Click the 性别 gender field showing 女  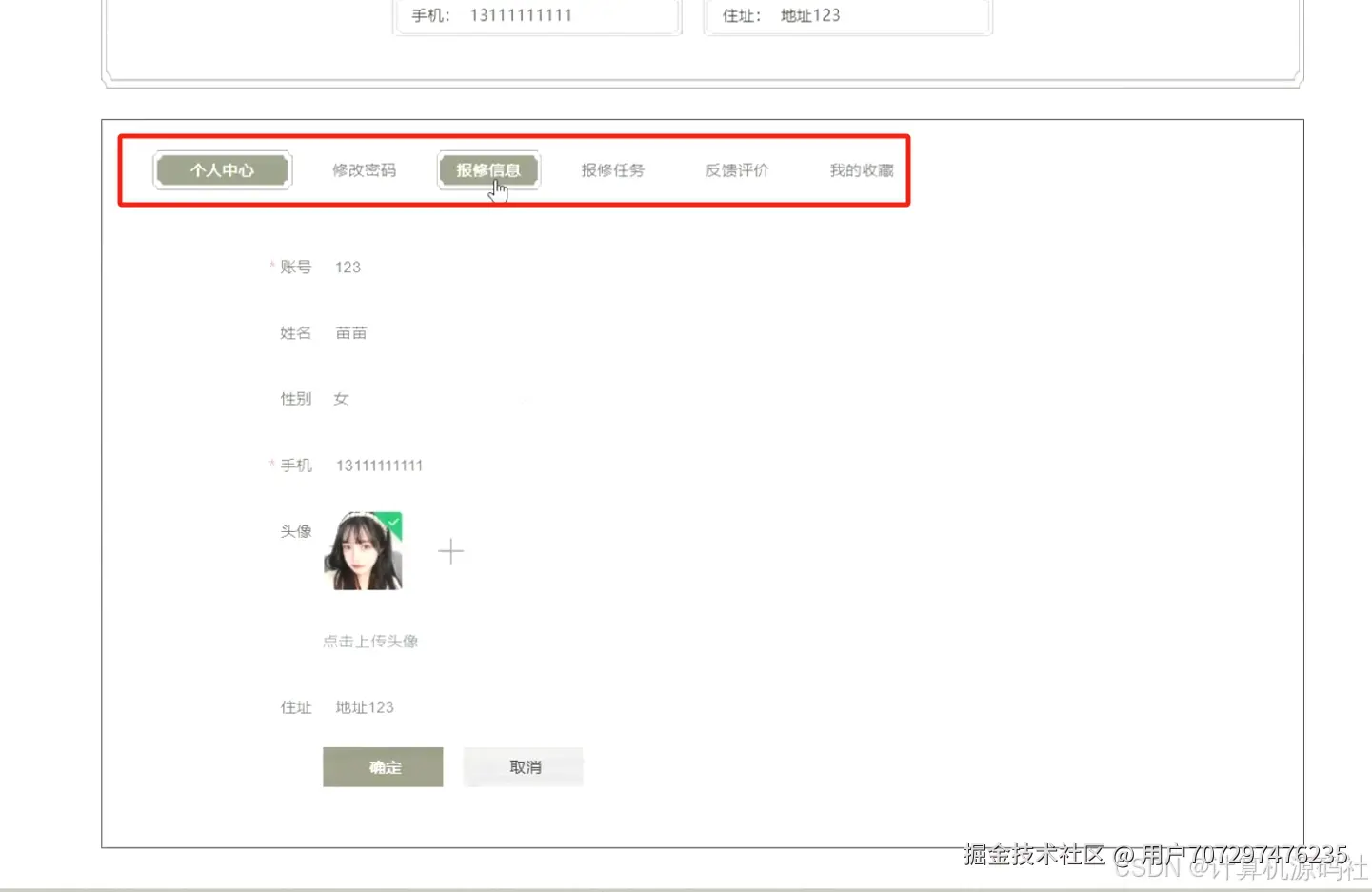[341, 399]
